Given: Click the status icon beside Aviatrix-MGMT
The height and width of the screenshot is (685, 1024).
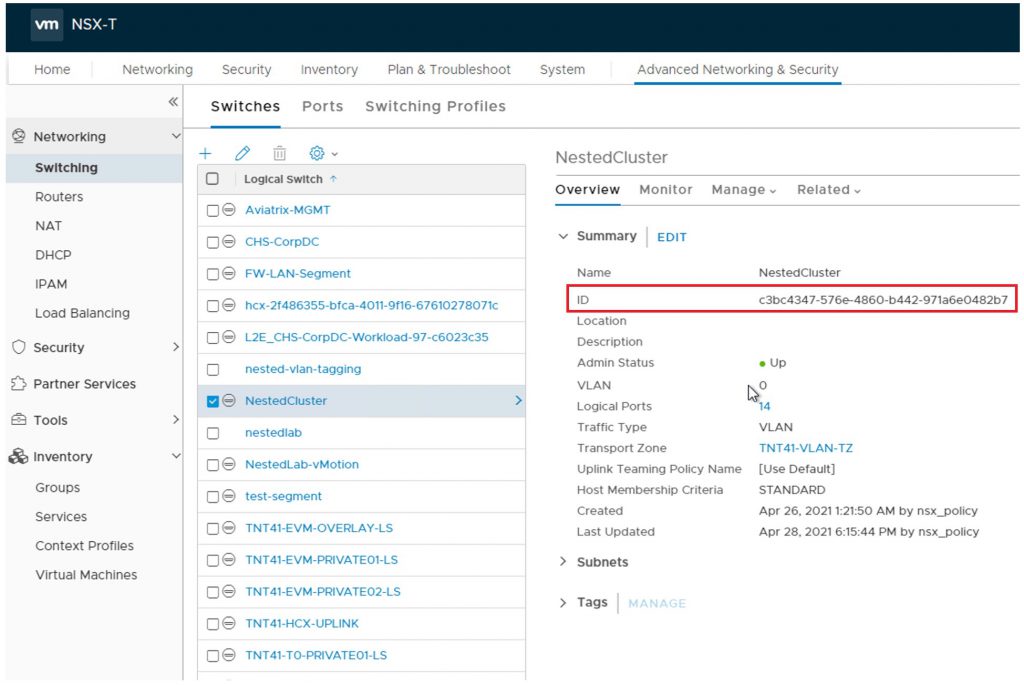Looking at the screenshot, I should [x=229, y=210].
